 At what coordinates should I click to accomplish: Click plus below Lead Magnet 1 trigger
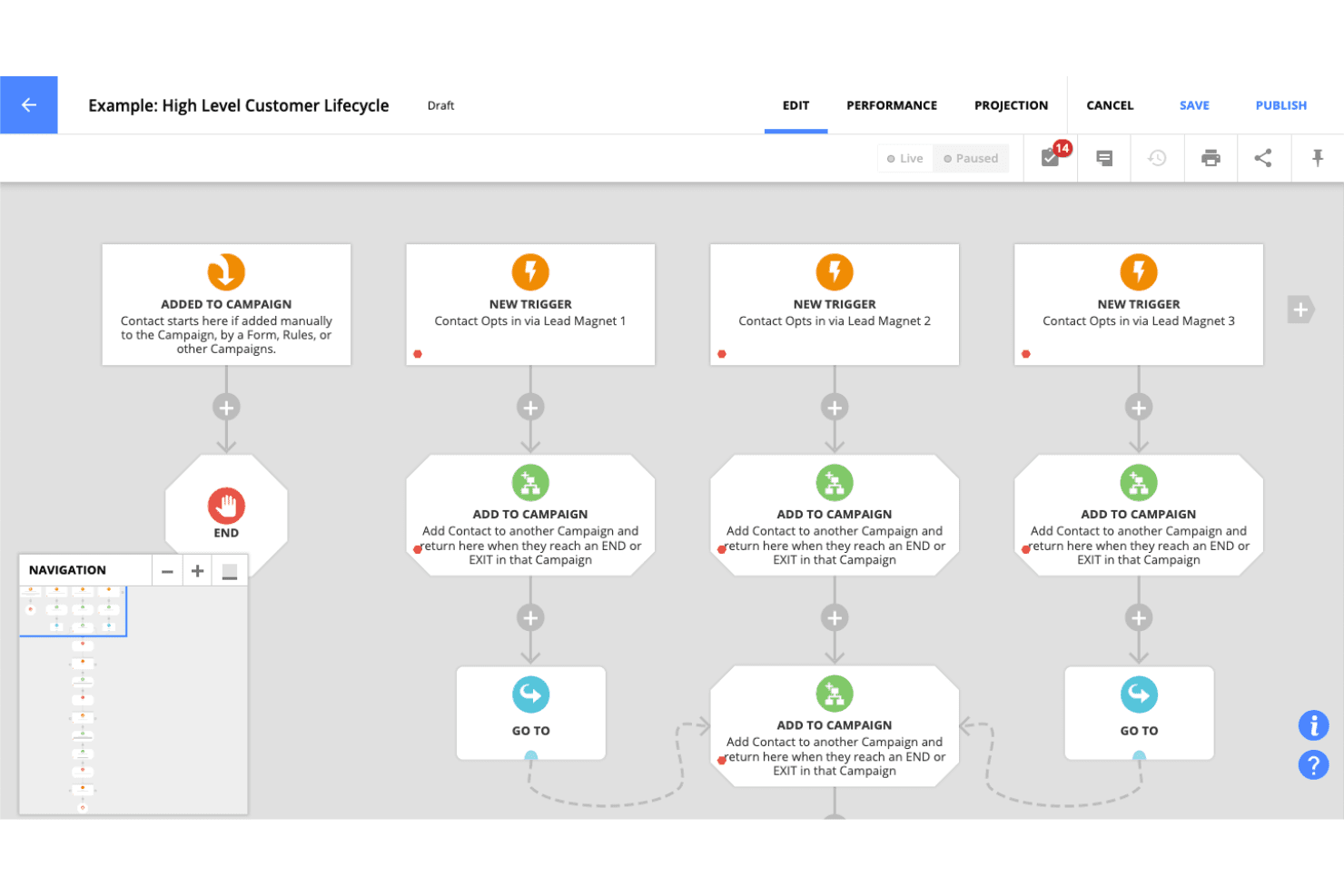pyautogui.click(x=530, y=408)
